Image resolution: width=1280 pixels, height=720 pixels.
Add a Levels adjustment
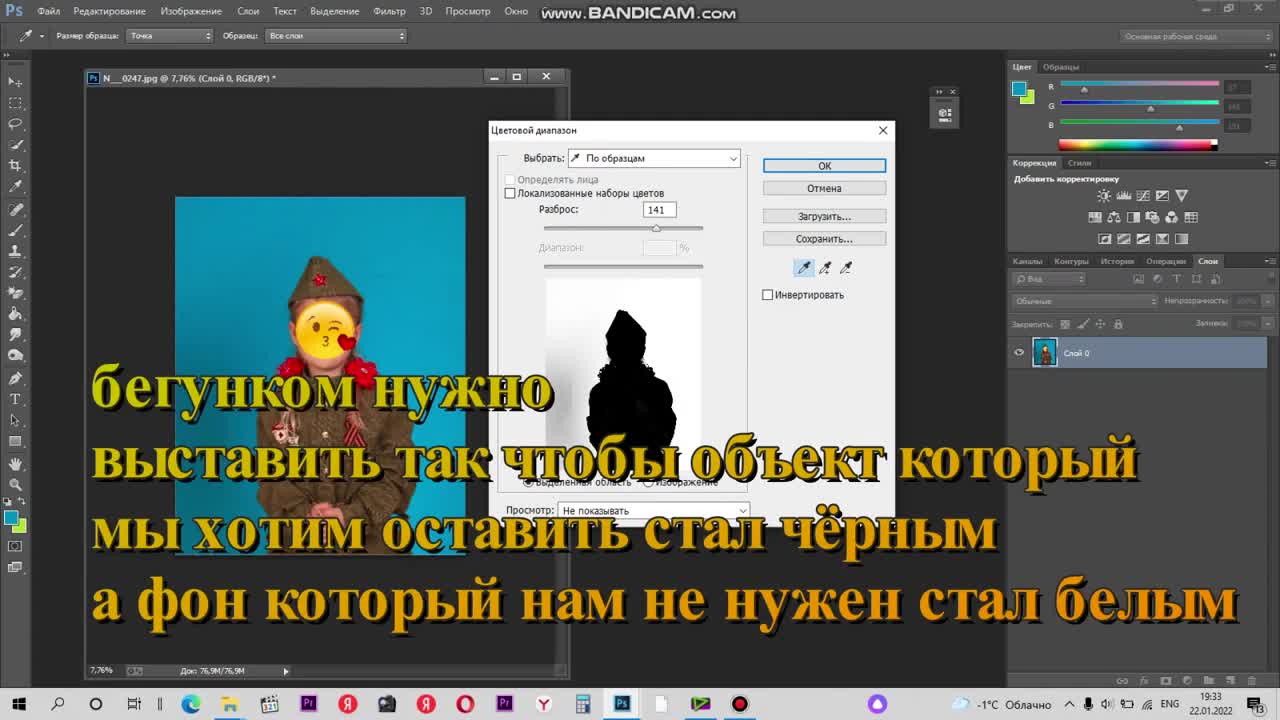(x=1124, y=196)
